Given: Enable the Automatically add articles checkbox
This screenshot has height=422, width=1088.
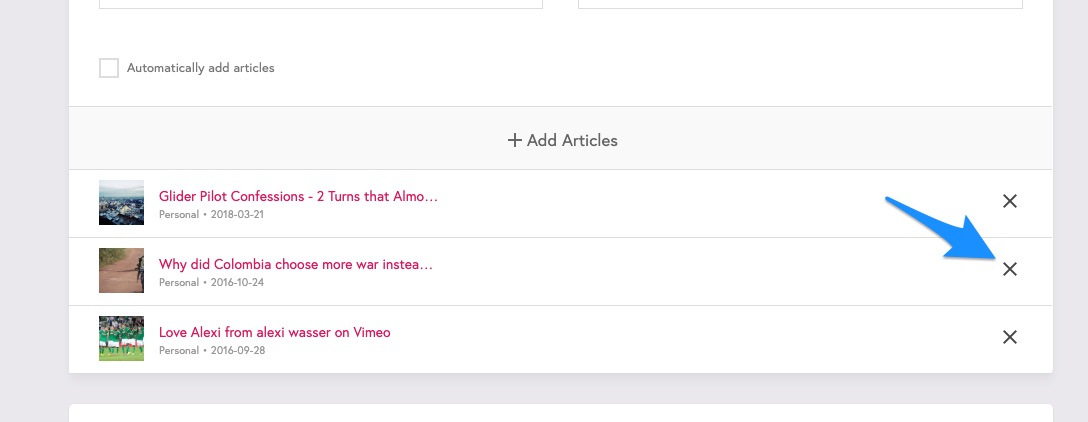Looking at the screenshot, I should point(109,68).
